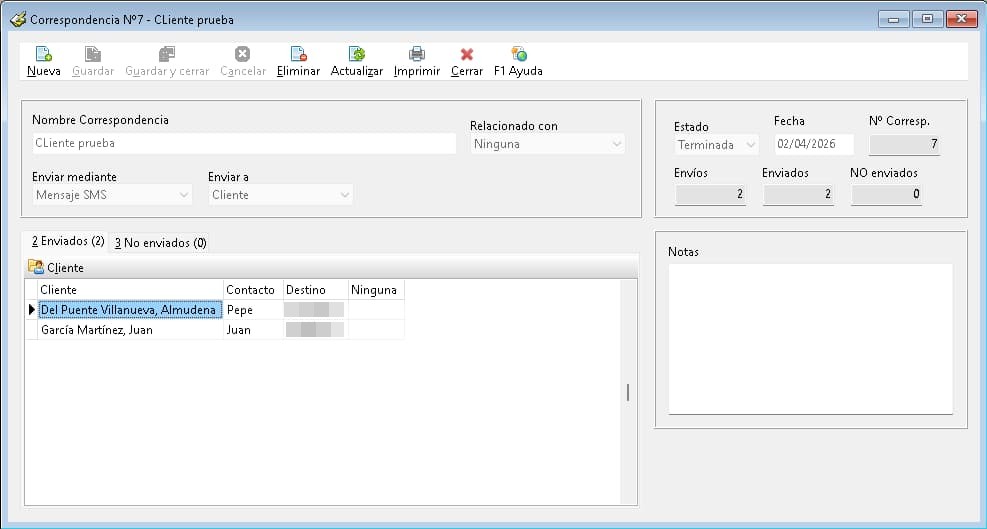Expand the Estado dropdown

(750, 145)
